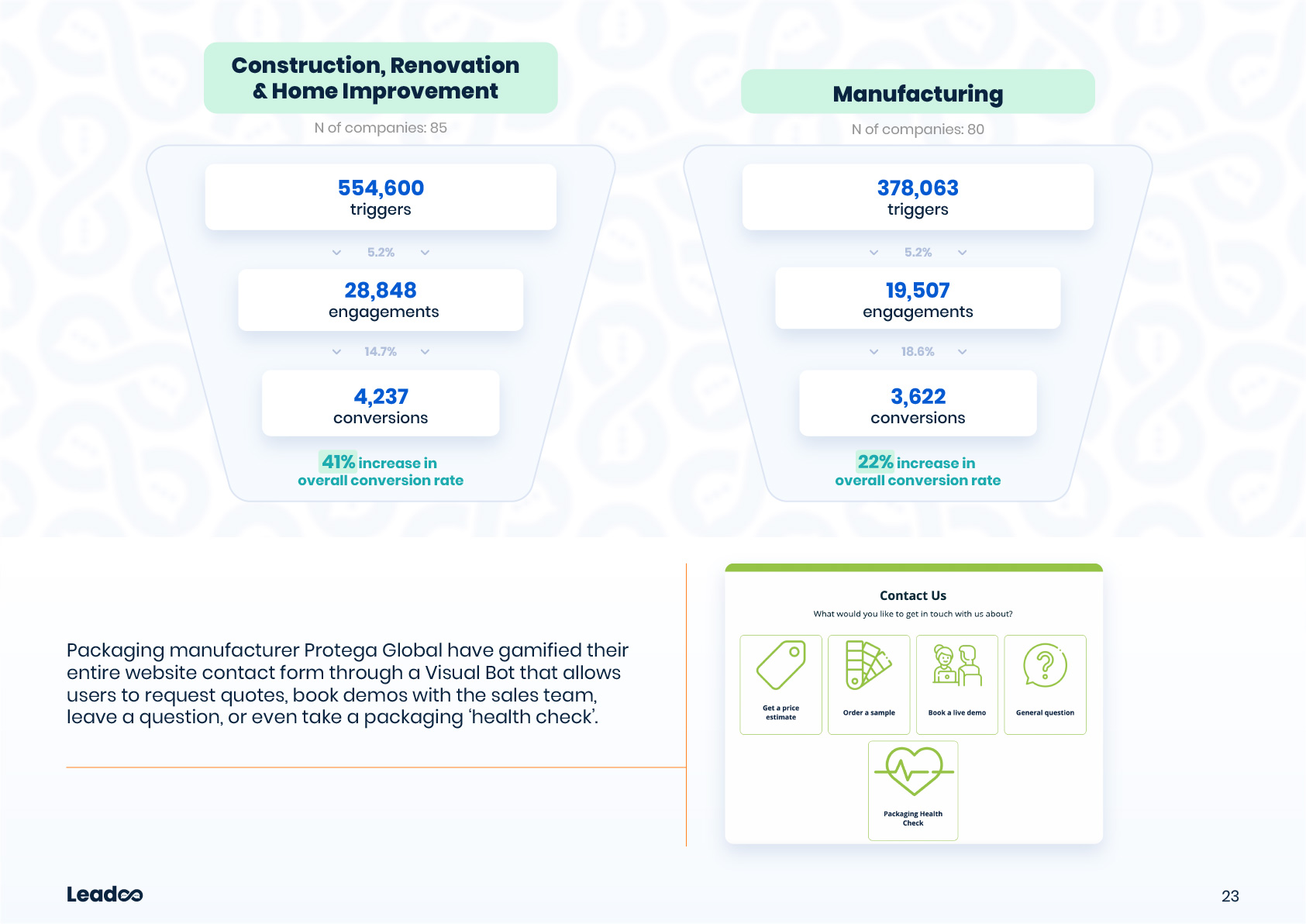The image size is (1306, 924).
Task: Click the General question label
Action: click(1045, 712)
